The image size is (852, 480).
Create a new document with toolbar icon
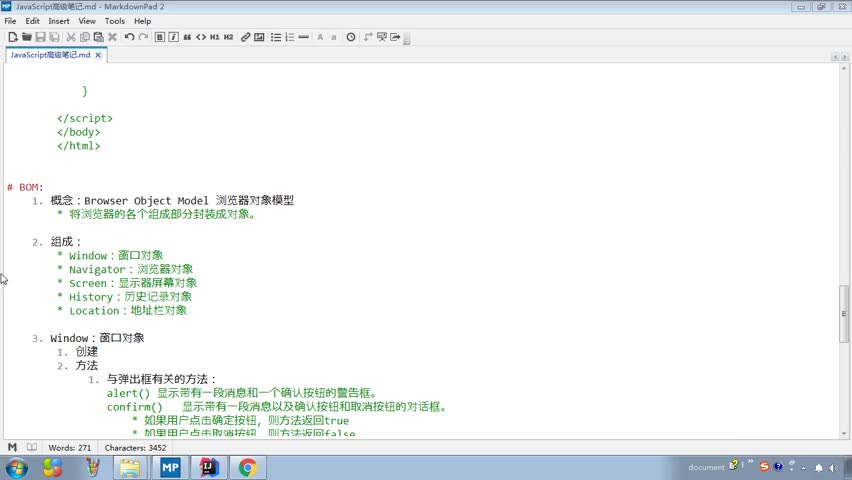pyautogui.click(x=12, y=37)
